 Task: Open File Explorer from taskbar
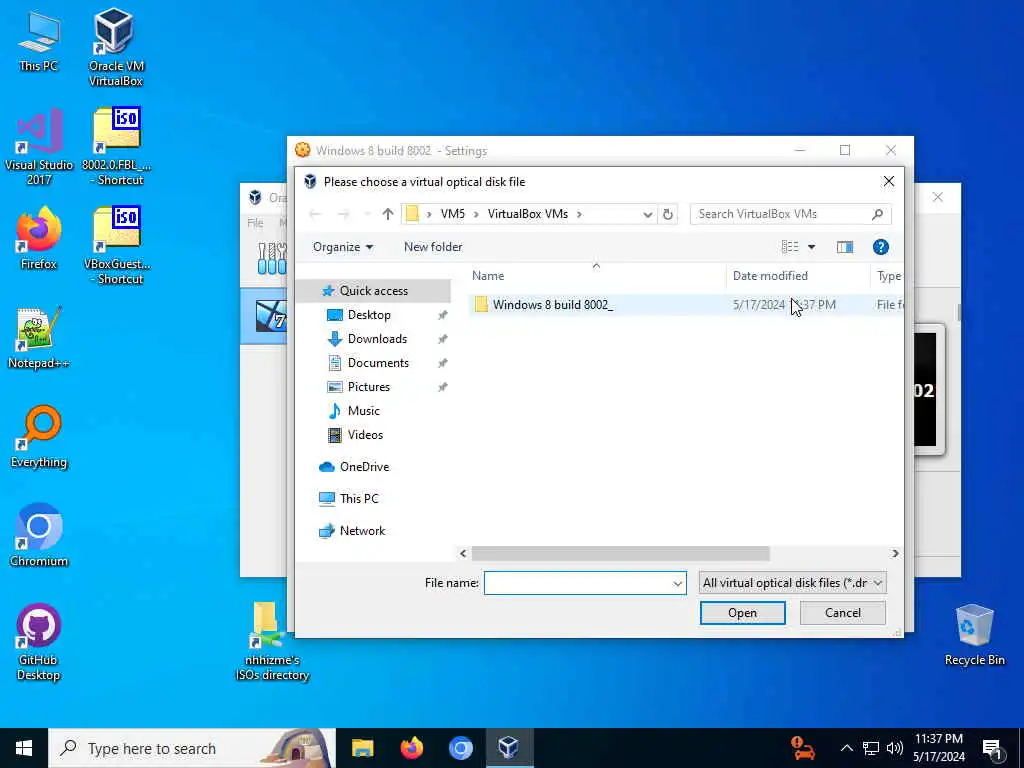coord(362,748)
